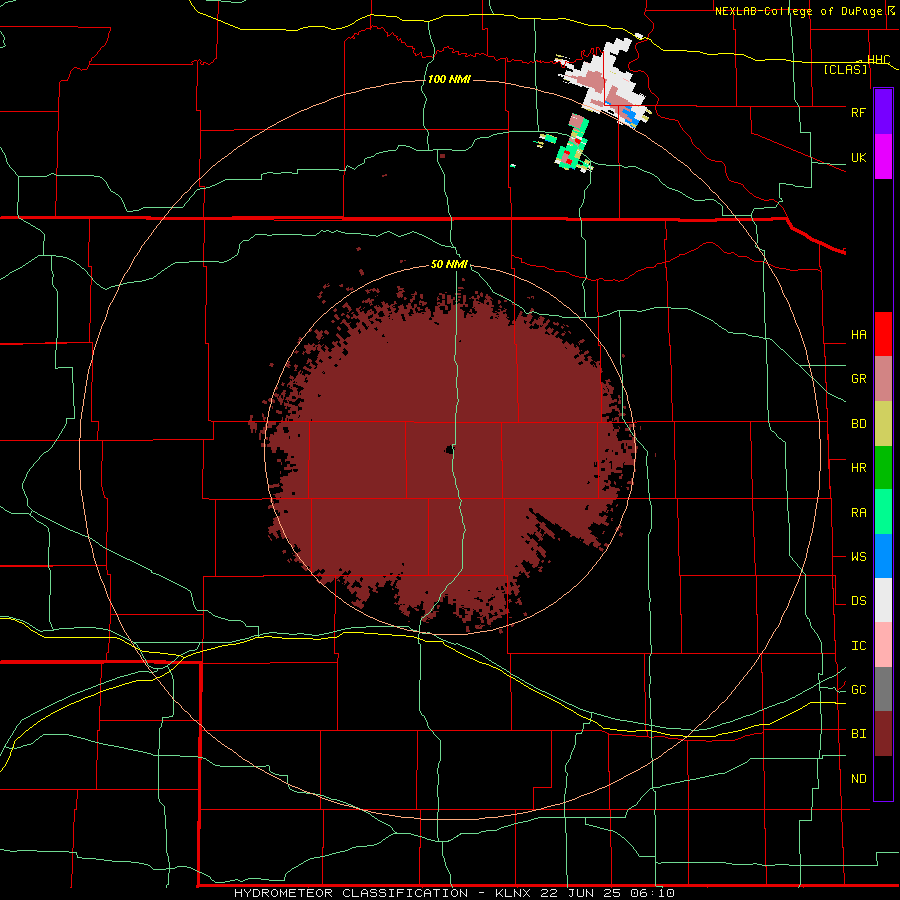Click the BI label text in legend
Viewport: 900px width, 900px height.
858,734
